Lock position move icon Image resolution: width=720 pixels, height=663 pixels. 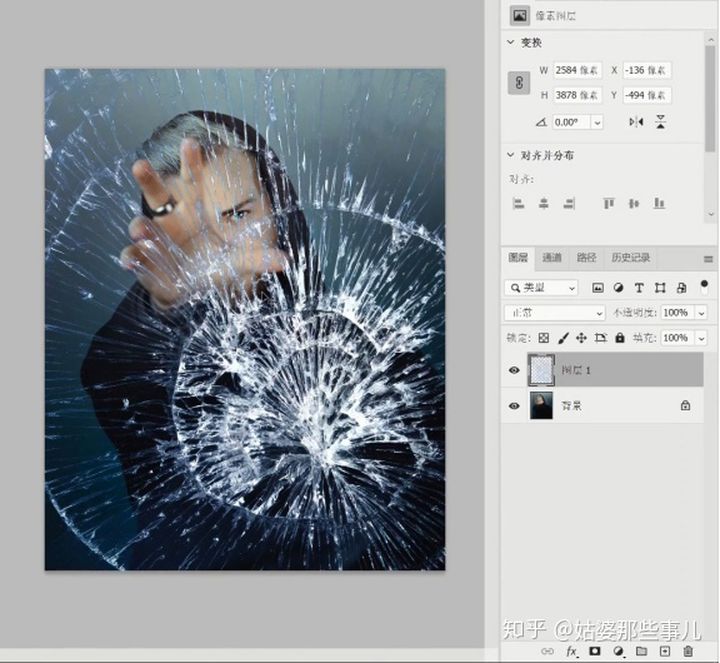pos(581,338)
